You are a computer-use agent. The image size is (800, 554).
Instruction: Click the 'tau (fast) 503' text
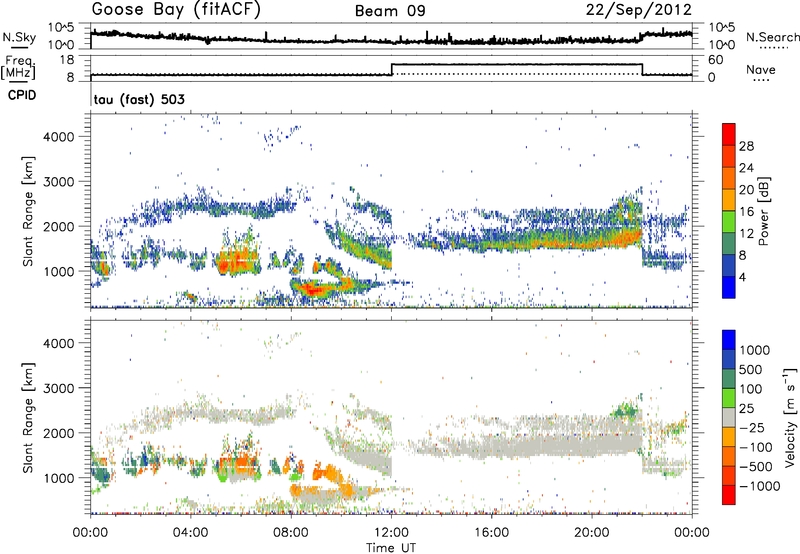click(x=139, y=99)
